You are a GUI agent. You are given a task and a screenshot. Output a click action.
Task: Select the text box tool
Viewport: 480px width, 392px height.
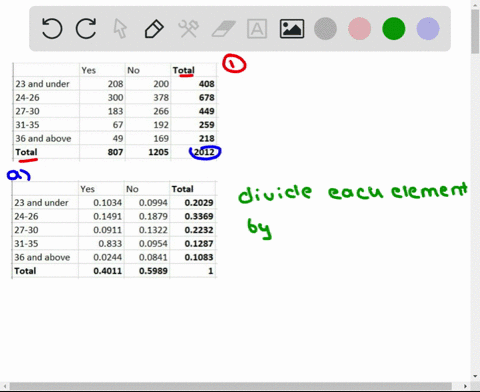[257, 29]
